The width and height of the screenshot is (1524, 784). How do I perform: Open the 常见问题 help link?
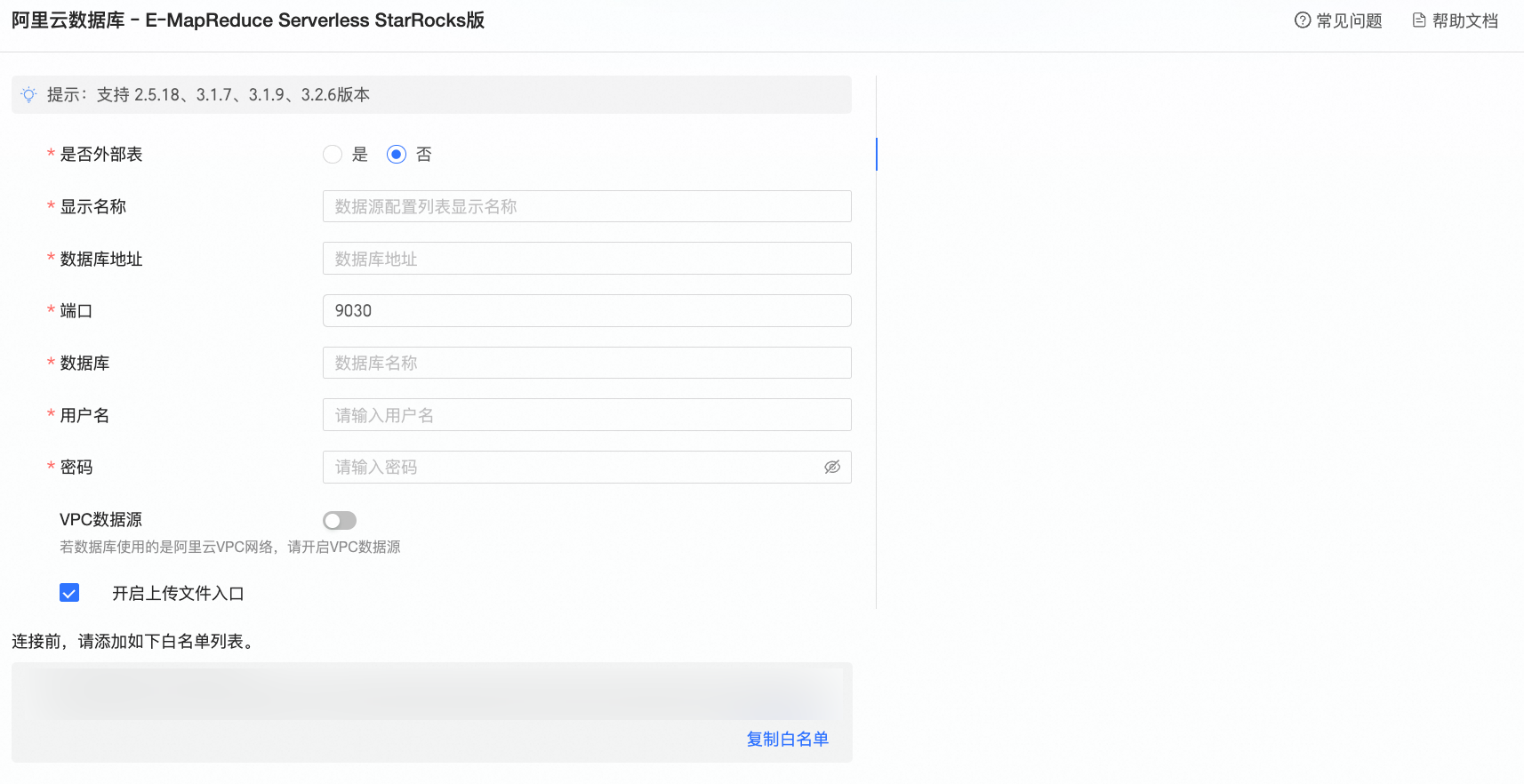point(1338,20)
